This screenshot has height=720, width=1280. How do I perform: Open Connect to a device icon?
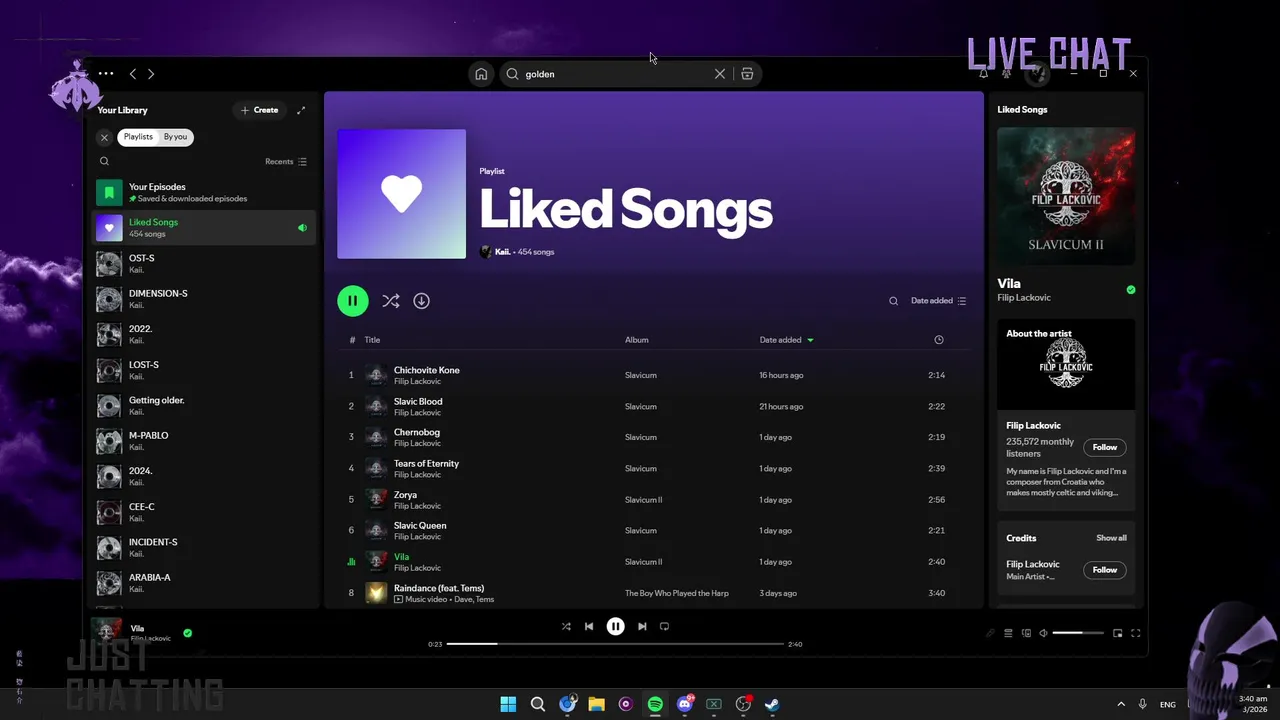1026,633
